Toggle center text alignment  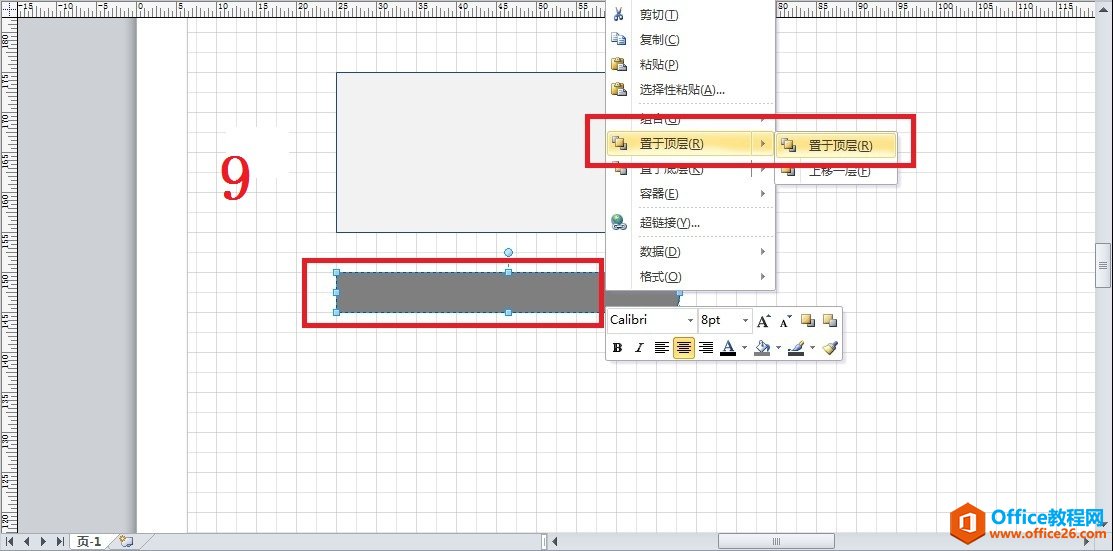684,348
